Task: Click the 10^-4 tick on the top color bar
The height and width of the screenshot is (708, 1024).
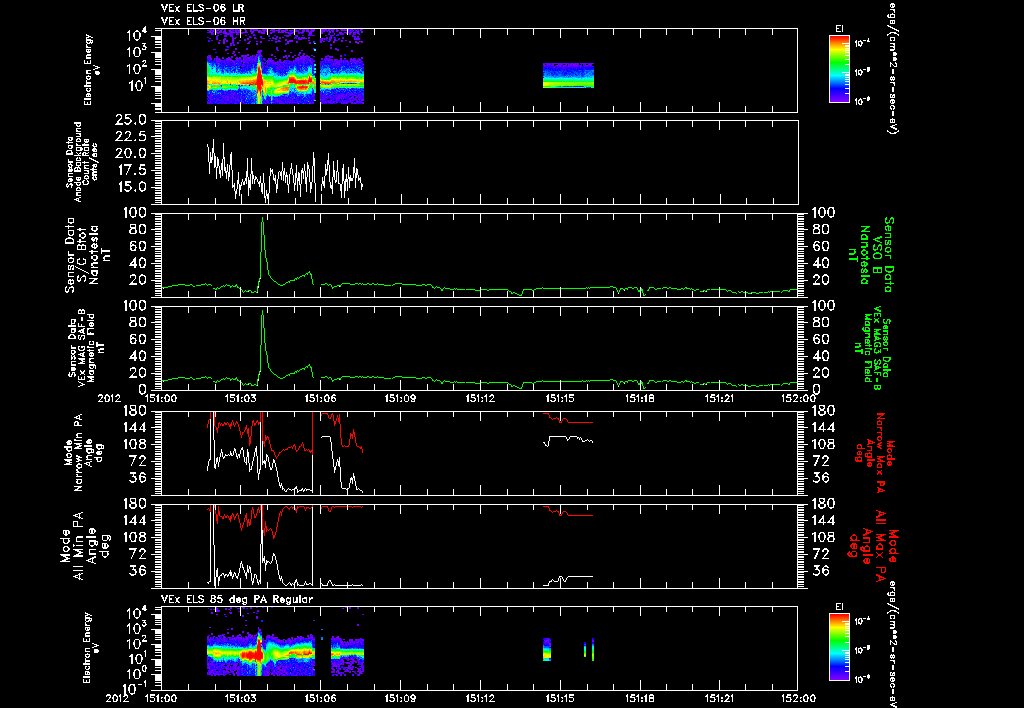Action: coord(861,43)
